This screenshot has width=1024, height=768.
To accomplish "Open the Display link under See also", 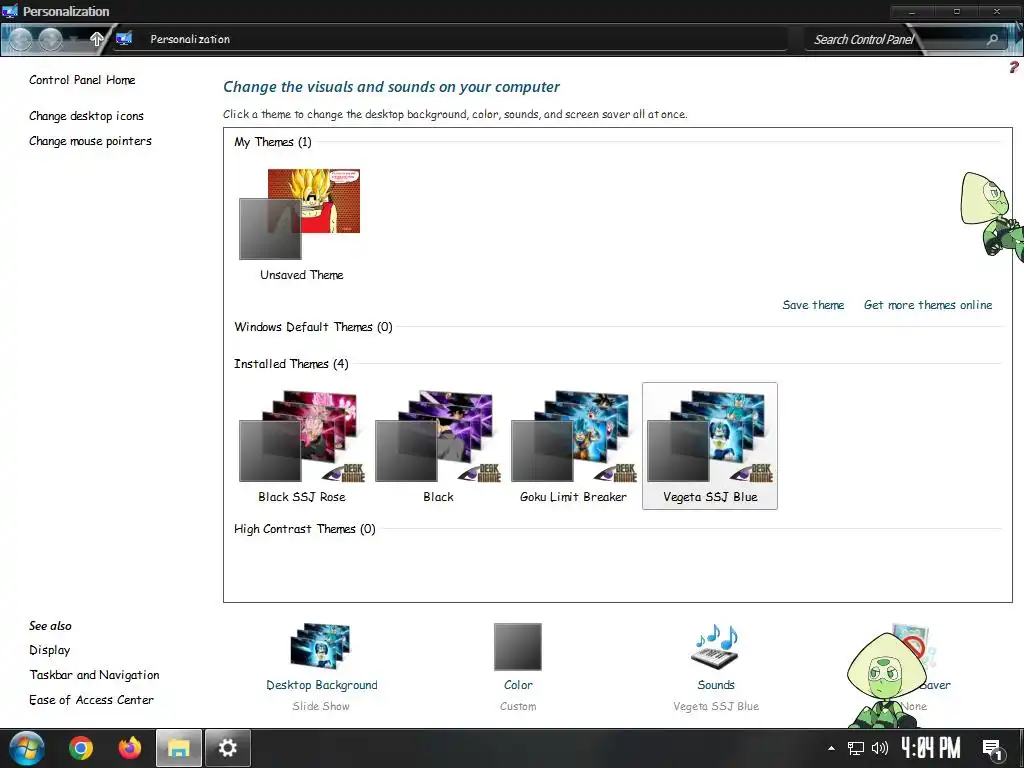I will pos(50,650).
